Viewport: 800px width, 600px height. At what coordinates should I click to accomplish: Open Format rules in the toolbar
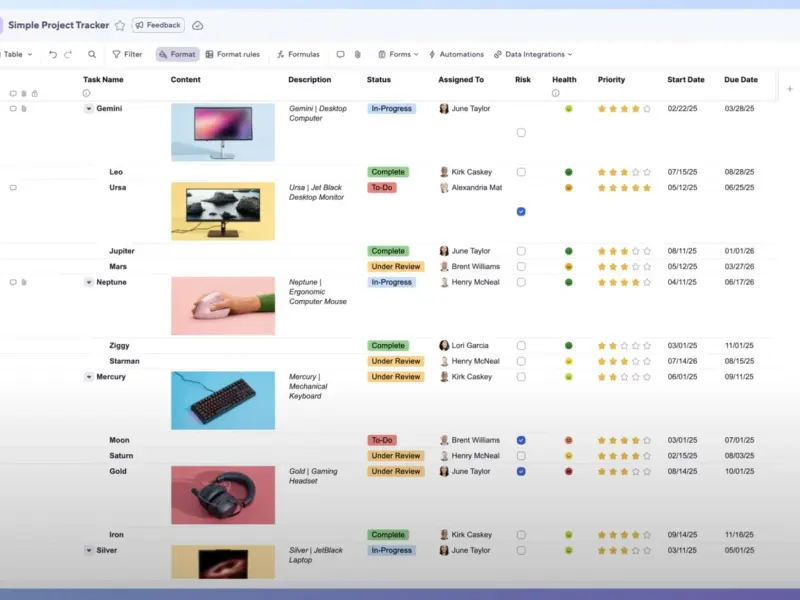coord(232,54)
